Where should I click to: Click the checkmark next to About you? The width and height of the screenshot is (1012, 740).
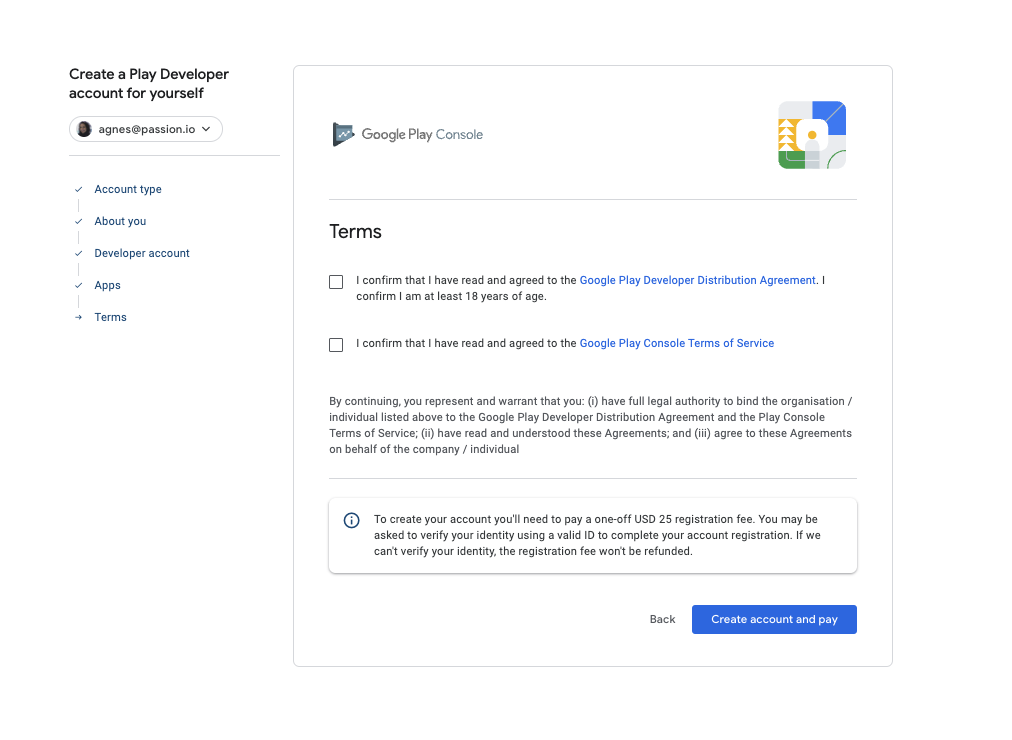[x=79, y=221]
